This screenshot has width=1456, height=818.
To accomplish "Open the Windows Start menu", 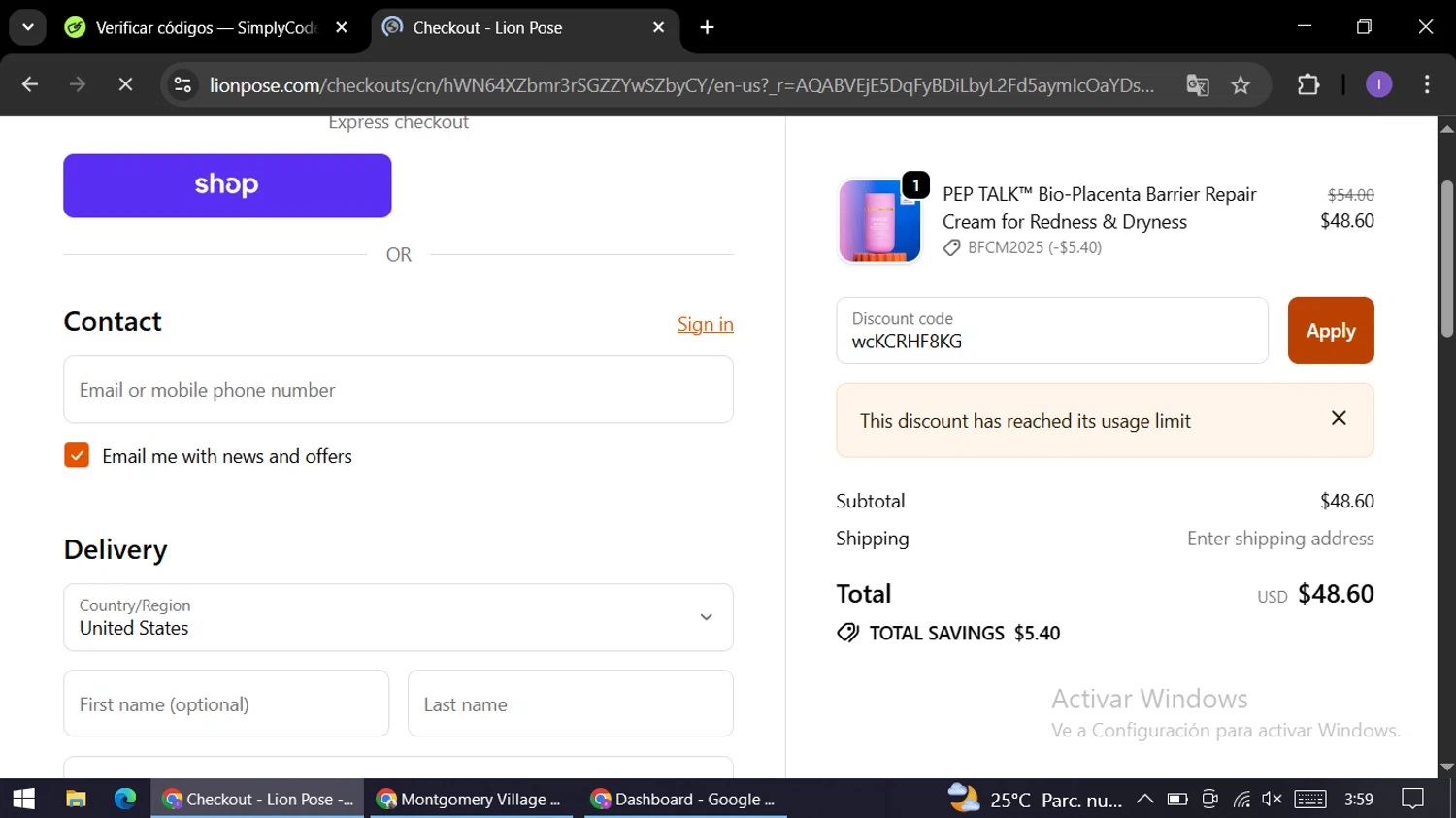I will 23,799.
